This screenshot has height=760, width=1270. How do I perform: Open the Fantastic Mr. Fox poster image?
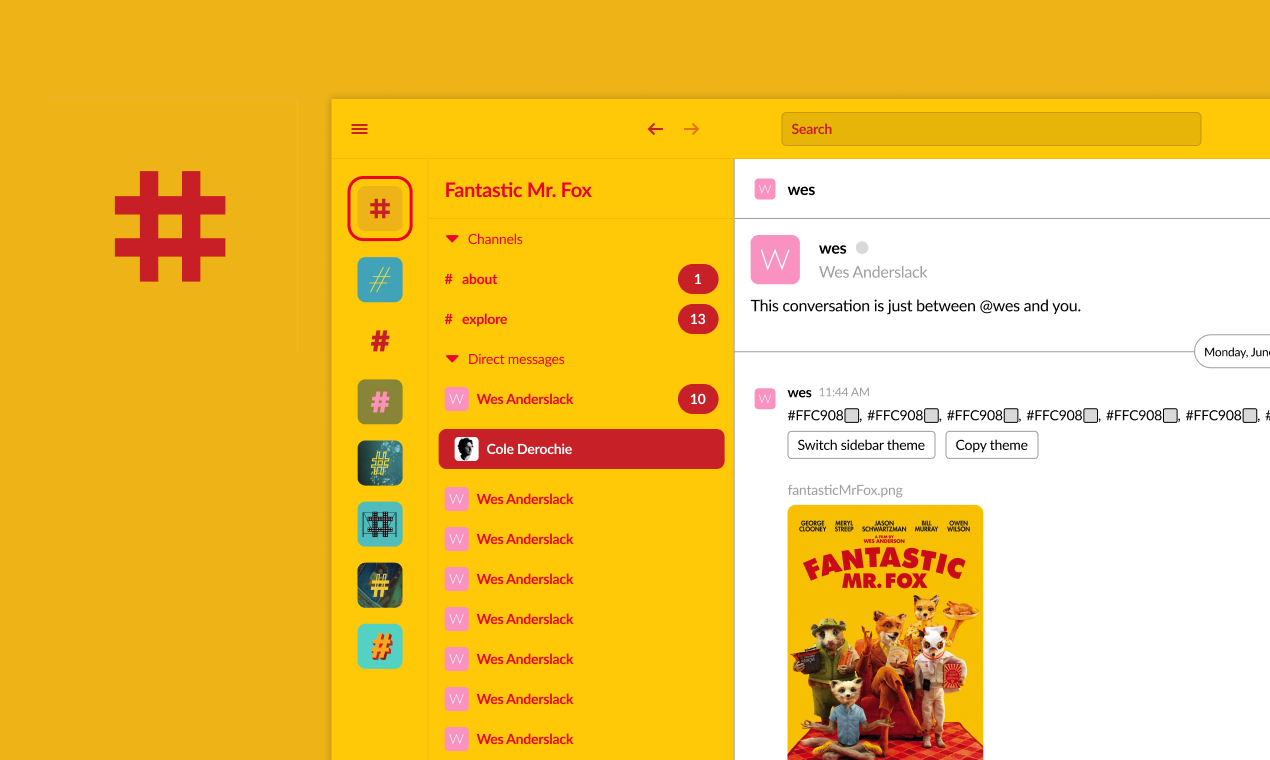(885, 632)
